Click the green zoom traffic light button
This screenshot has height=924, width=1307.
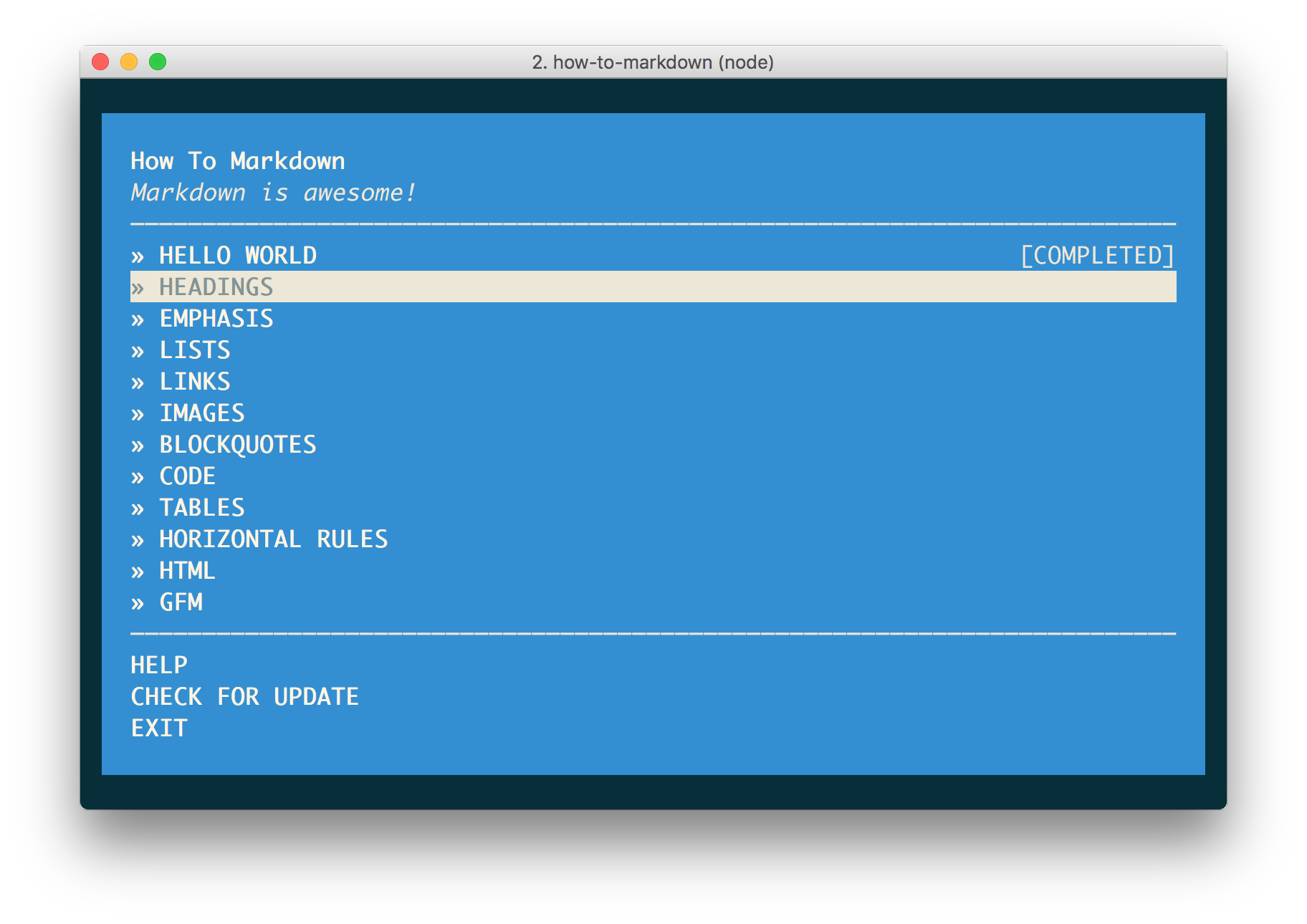158,62
